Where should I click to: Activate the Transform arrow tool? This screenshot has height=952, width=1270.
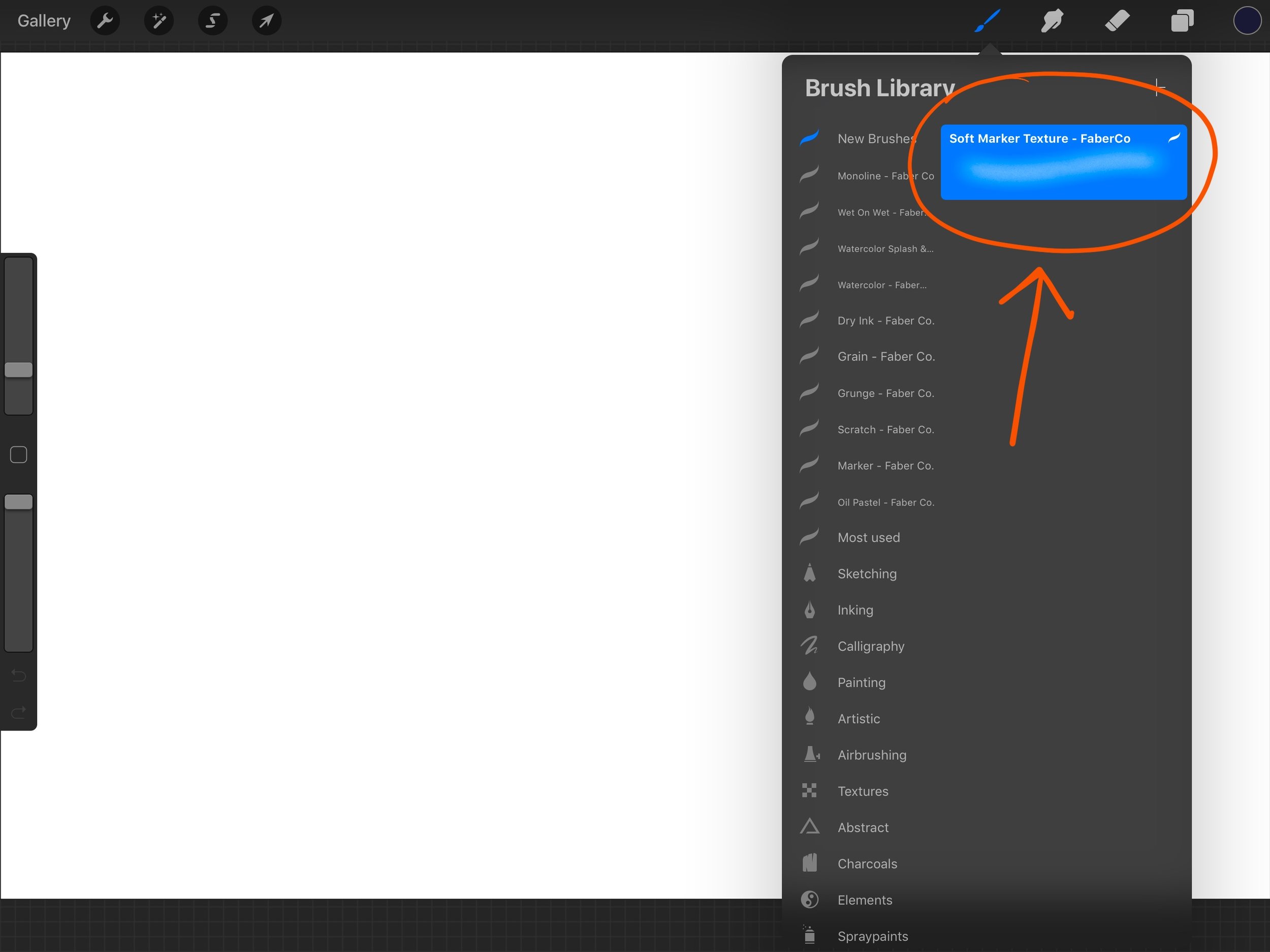coord(266,21)
